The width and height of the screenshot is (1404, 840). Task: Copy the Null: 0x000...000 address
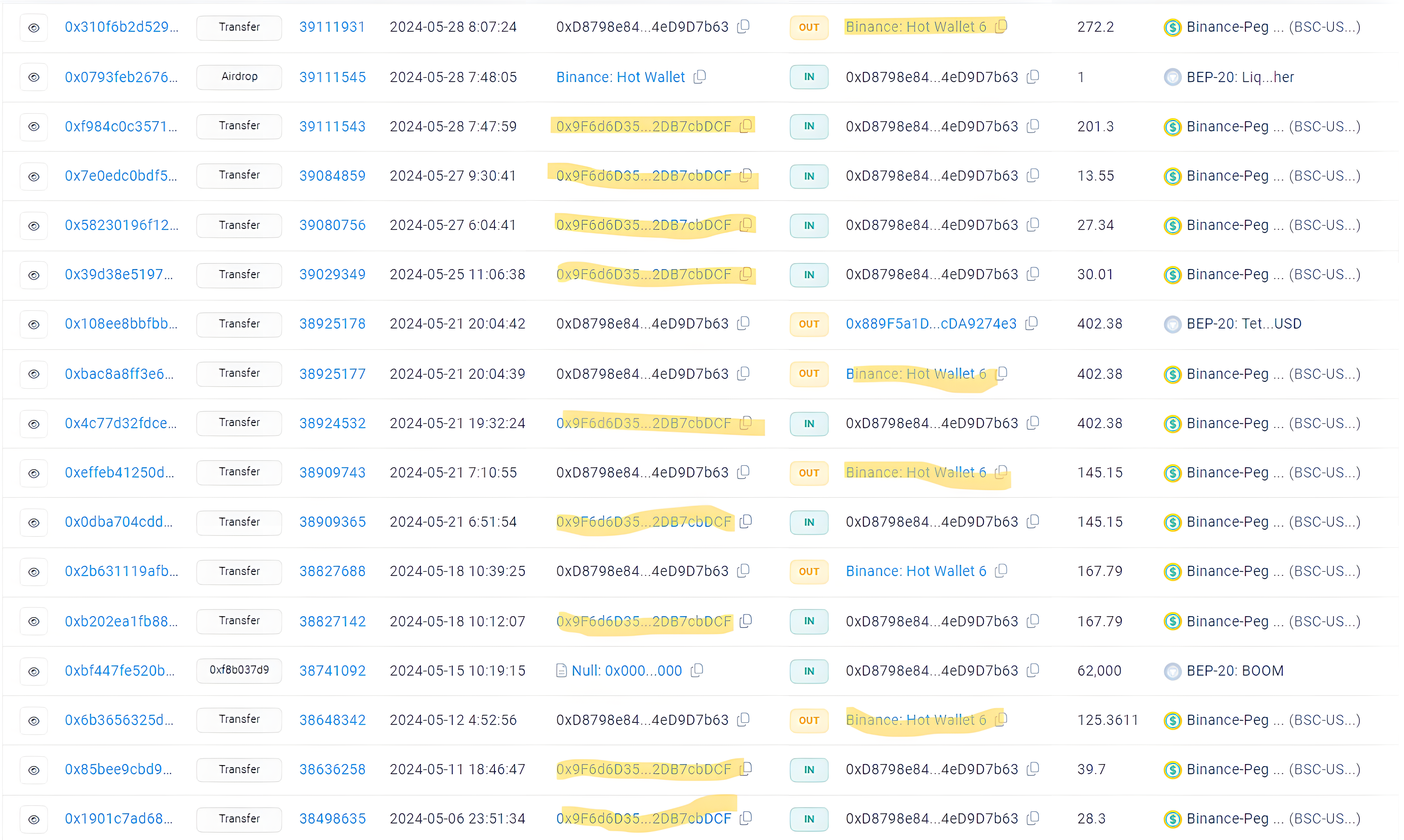pyautogui.click(x=697, y=670)
